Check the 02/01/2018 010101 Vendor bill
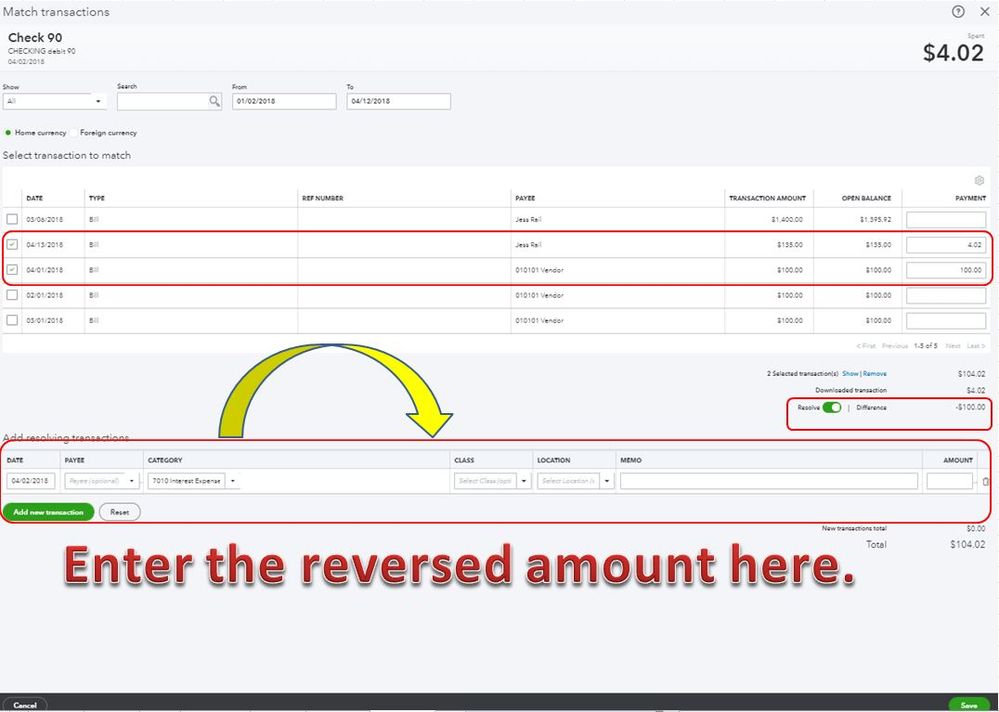The image size is (999, 712). [12, 295]
